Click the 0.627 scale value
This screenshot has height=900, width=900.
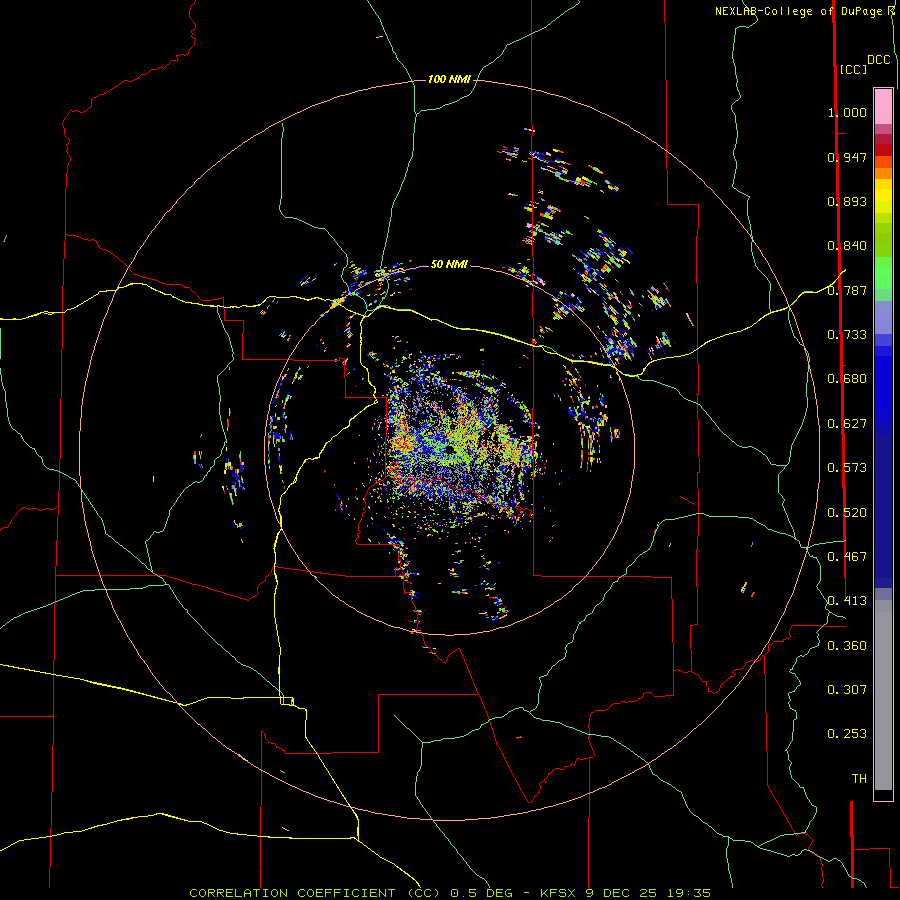click(x=847, y=424)
